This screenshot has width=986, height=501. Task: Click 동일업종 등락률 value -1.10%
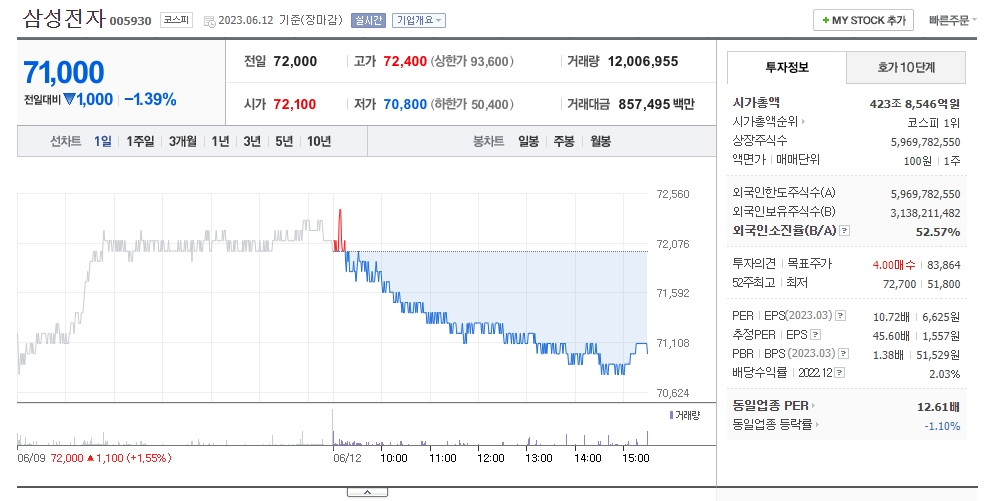point(942,426)
